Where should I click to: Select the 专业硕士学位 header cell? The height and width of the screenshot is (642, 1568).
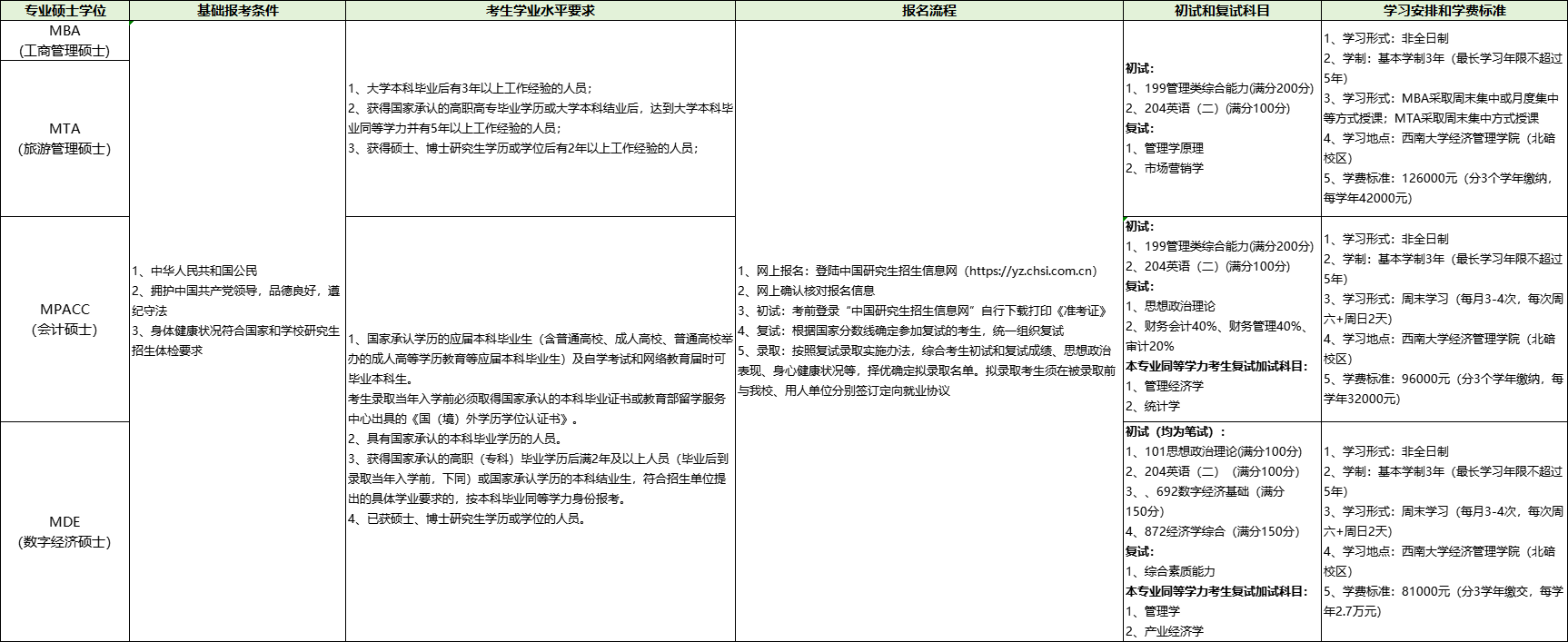coord(65,11)
